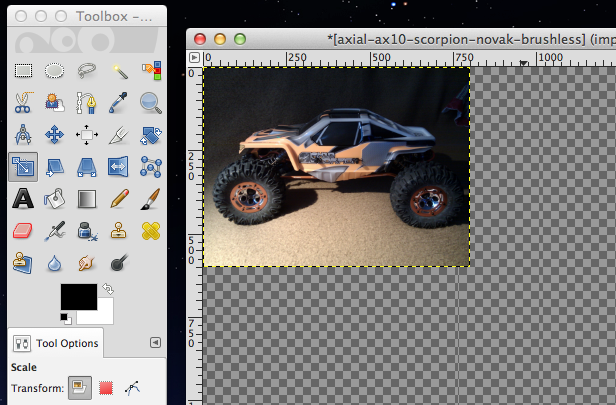Pick the Heal tool
Image resolution: width=616 pixels, height=405 pixels.
[151, 231]
